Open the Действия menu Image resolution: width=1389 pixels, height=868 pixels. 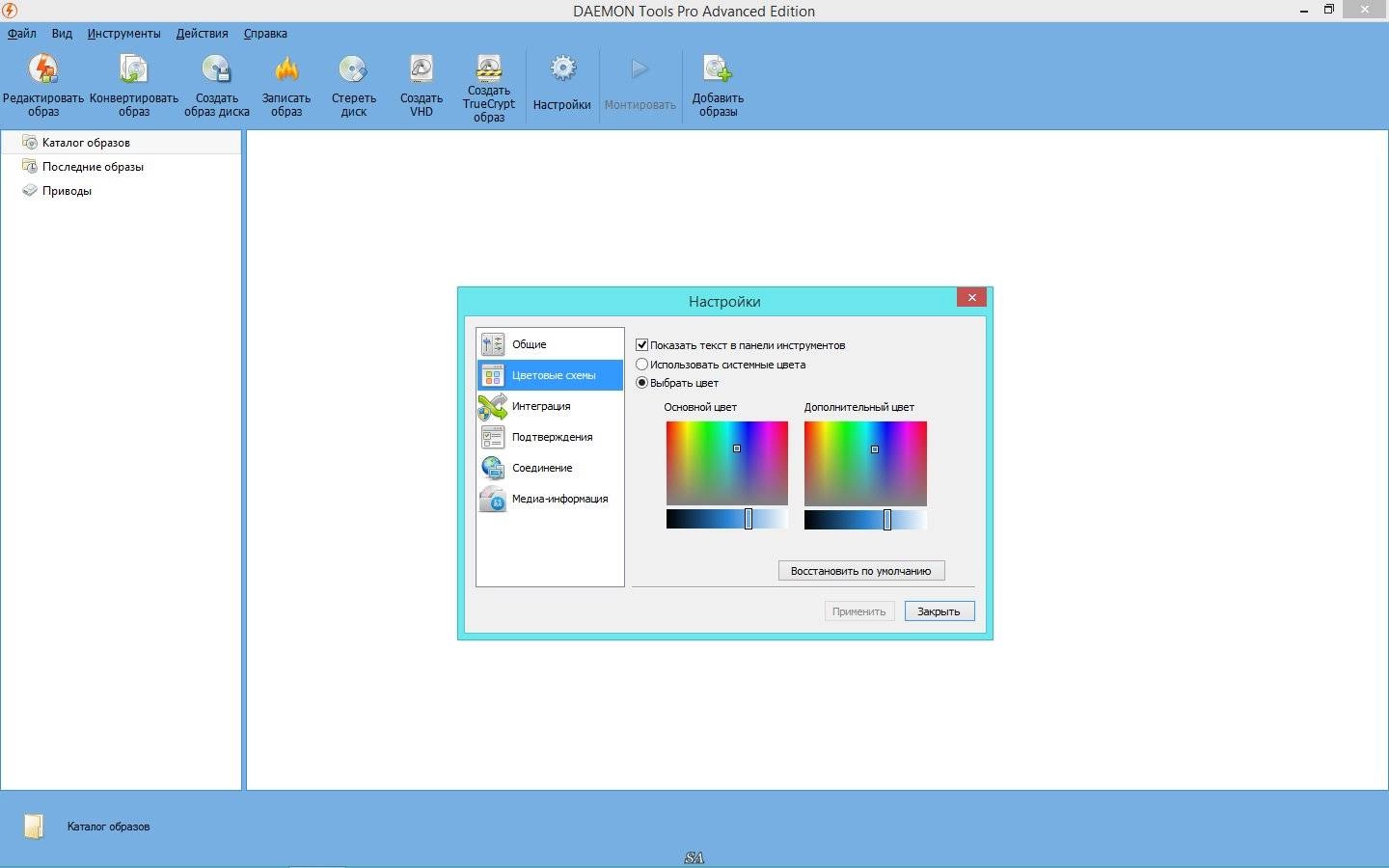click(x=202, y=33)
